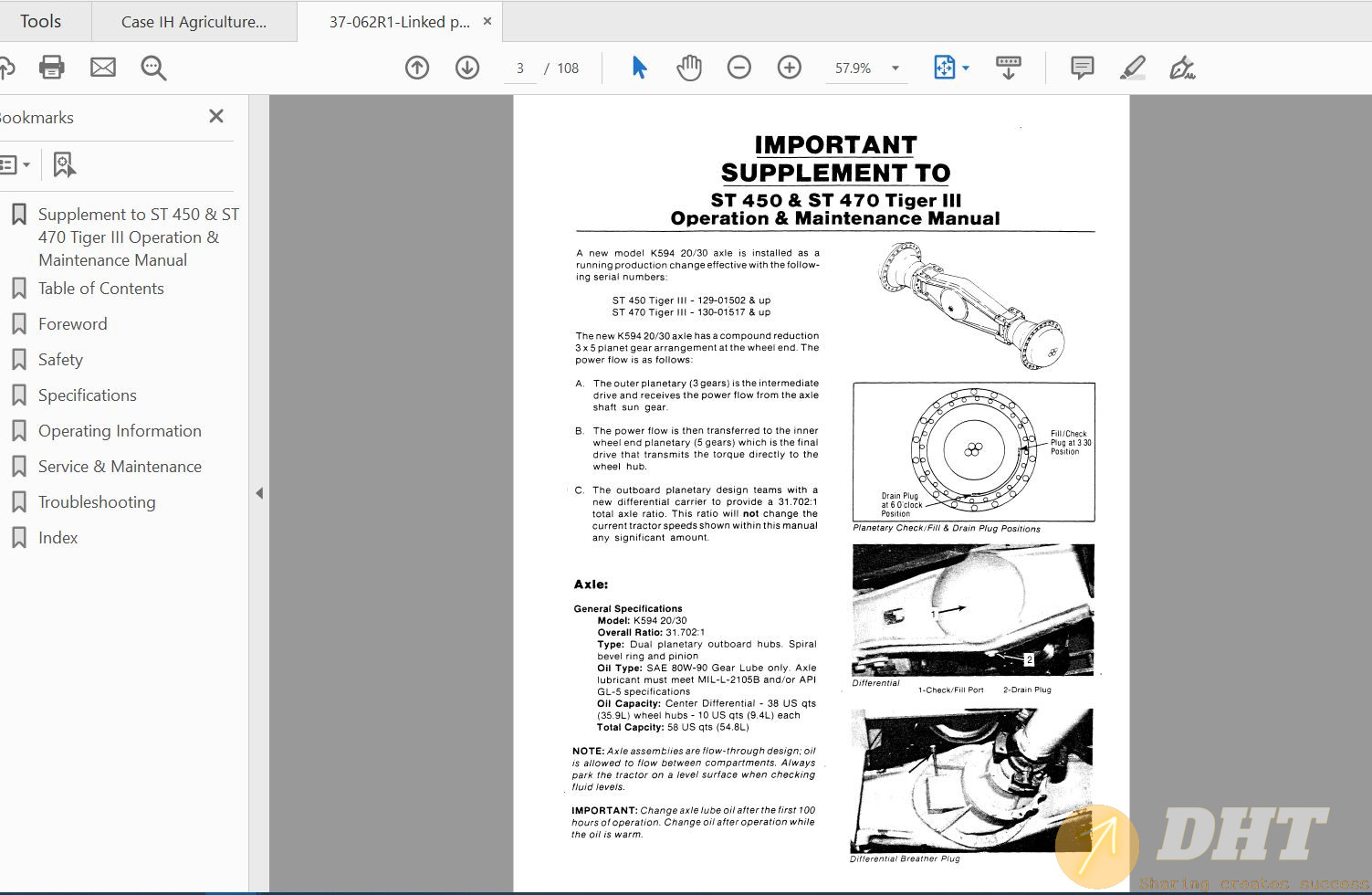Image resolution: width=1372 pixels, height=895 pixels.
Task: Click the planetary plug positions diagram
Action: click(974, 452)
